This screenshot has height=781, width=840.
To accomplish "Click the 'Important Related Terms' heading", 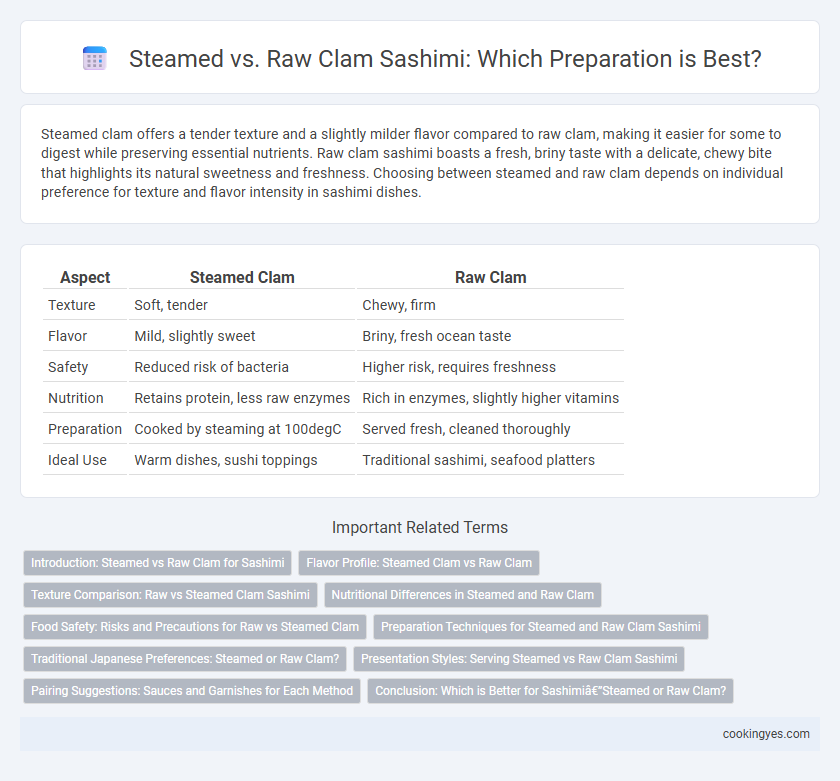I will point(420,528).
